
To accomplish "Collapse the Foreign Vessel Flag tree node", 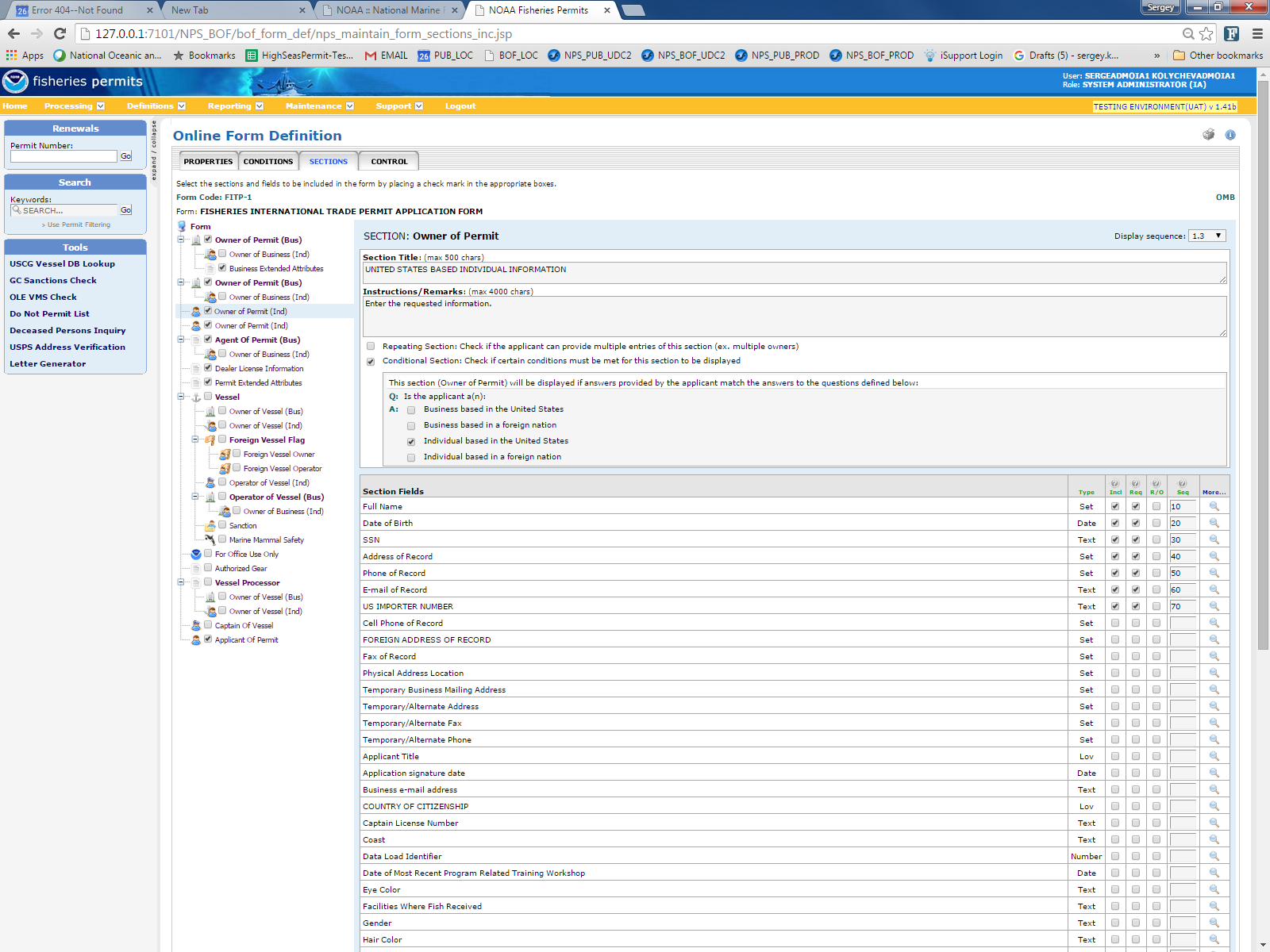I will [195, 440].
